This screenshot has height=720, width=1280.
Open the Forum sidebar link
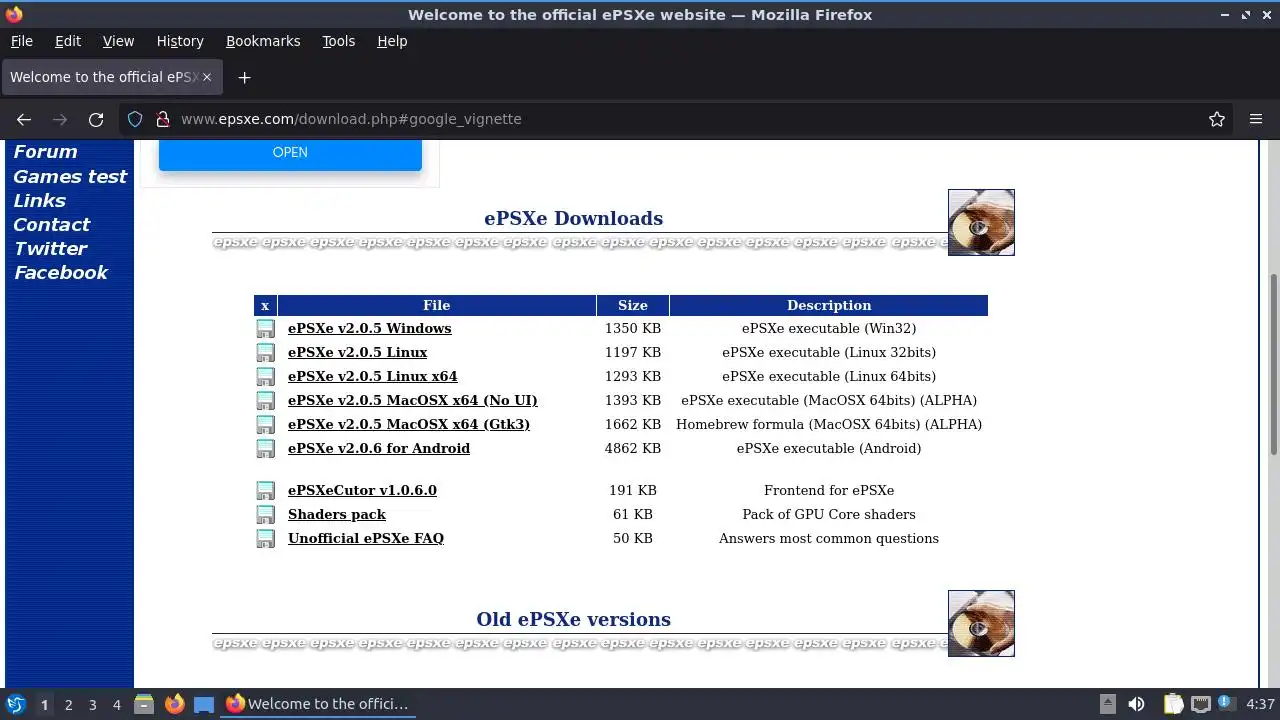click(45, 152)
